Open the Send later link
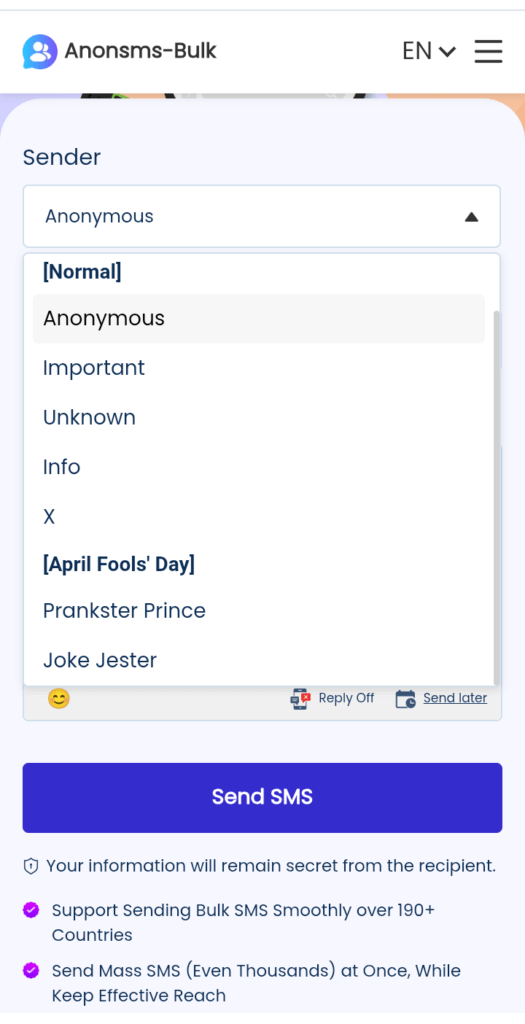Viewport: 525px width, 1024px height. point(455,698)
